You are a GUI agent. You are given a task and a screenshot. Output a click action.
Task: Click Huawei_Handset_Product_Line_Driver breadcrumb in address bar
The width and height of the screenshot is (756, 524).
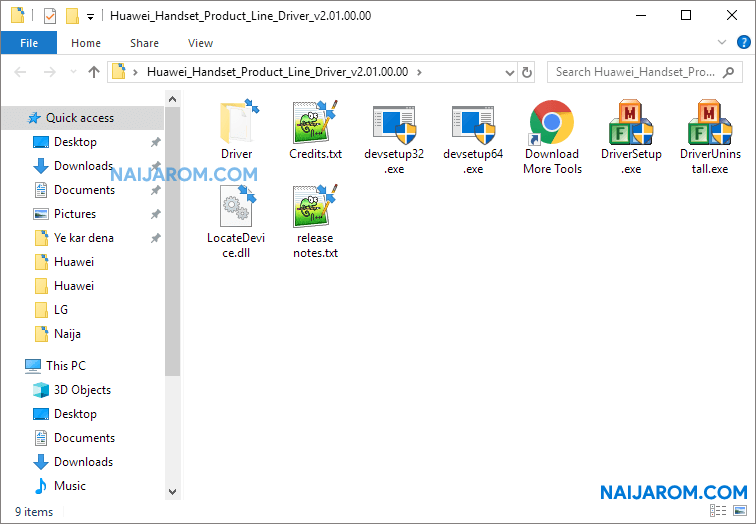277,72
